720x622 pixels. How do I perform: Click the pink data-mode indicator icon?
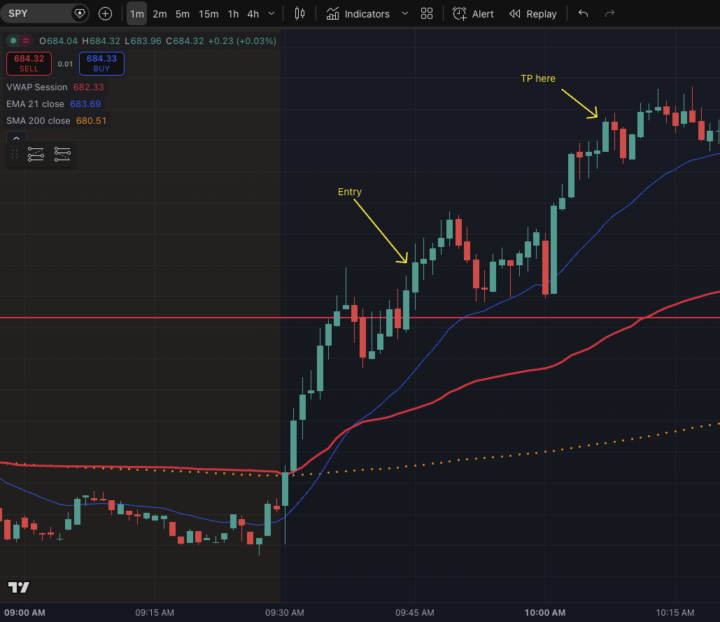pyautogui.click(x=26, y=41)
